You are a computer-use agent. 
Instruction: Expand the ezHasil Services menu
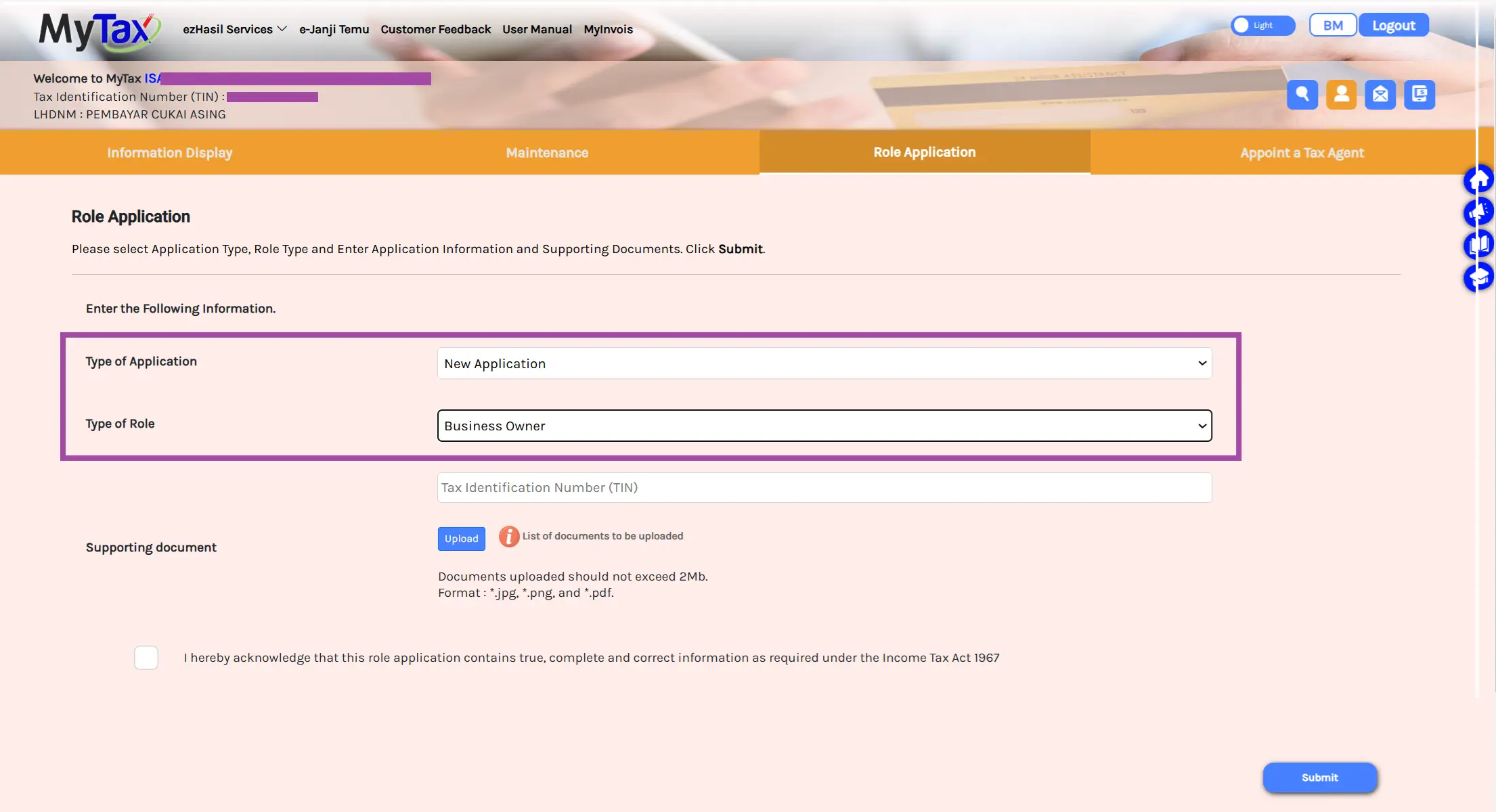234,29
